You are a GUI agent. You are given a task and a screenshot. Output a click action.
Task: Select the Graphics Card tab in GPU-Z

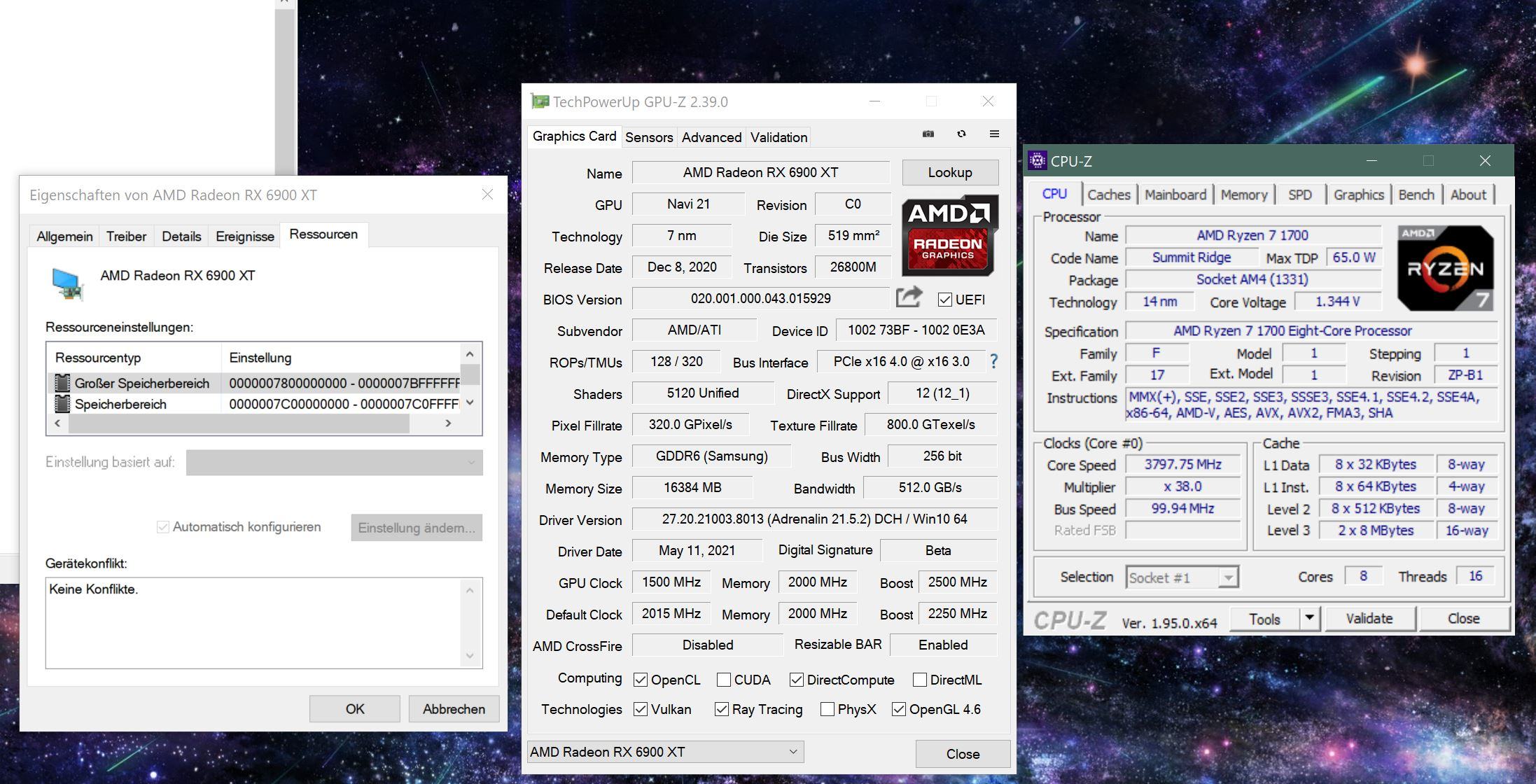click(x=574, y=136)
